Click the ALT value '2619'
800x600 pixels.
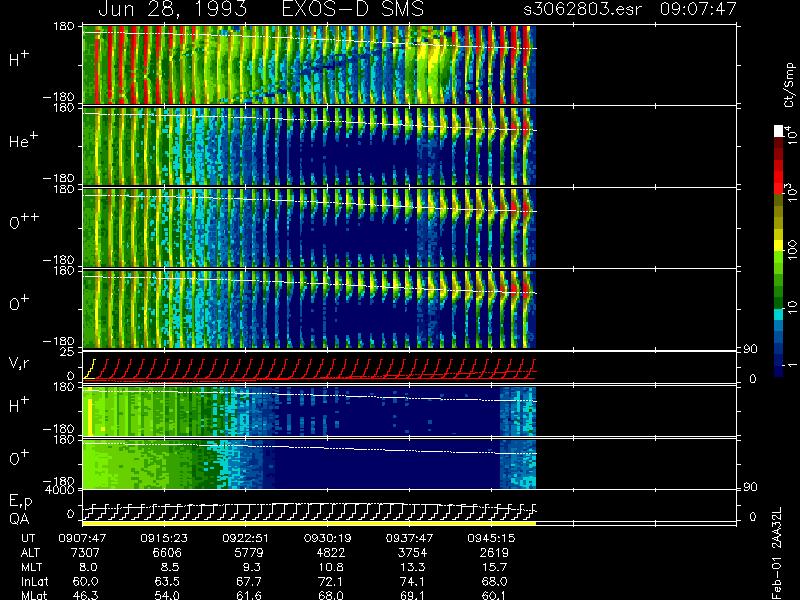[494, 553]
